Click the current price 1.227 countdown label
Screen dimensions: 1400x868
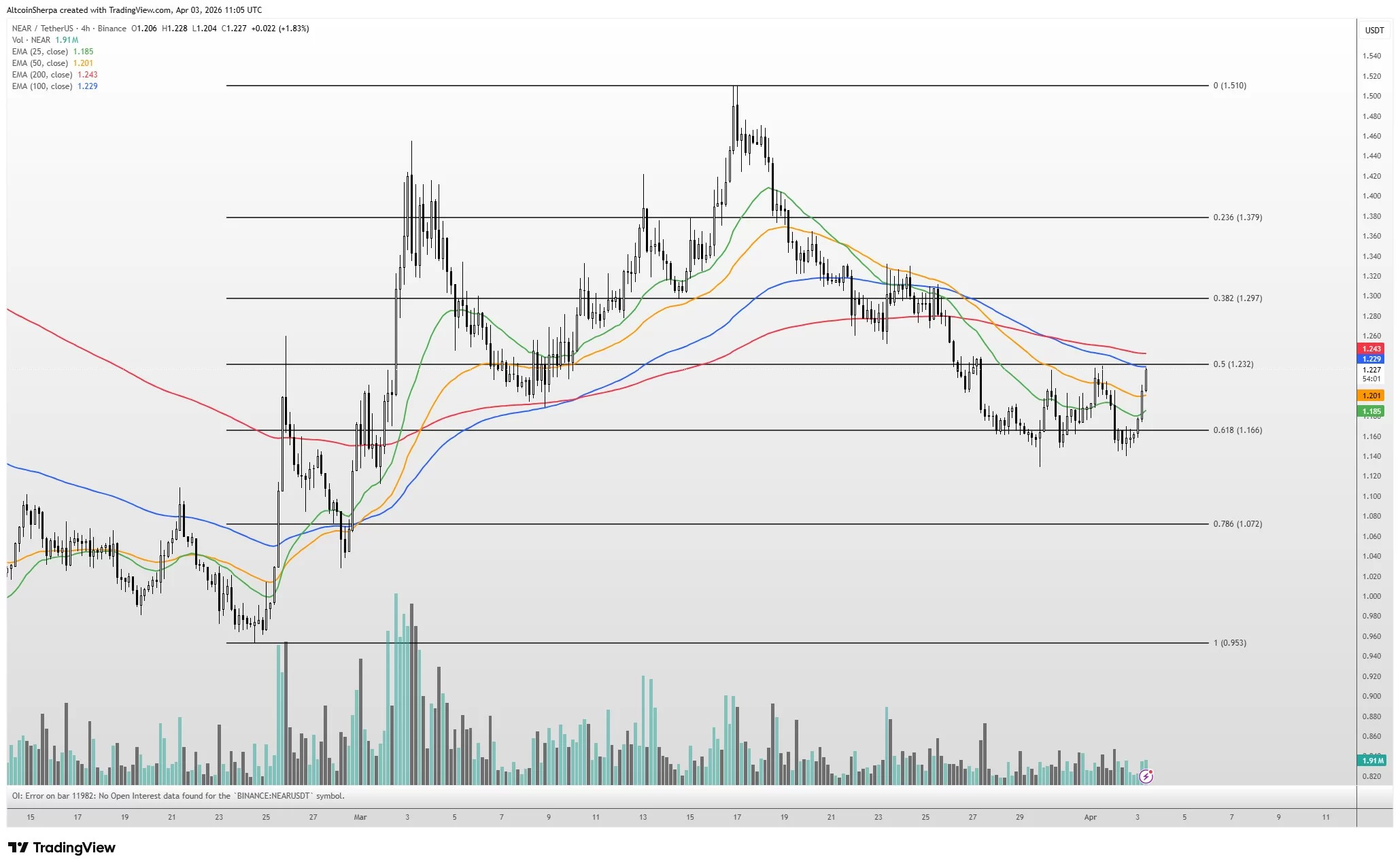pyautogui.click(x=1371, y=374)
